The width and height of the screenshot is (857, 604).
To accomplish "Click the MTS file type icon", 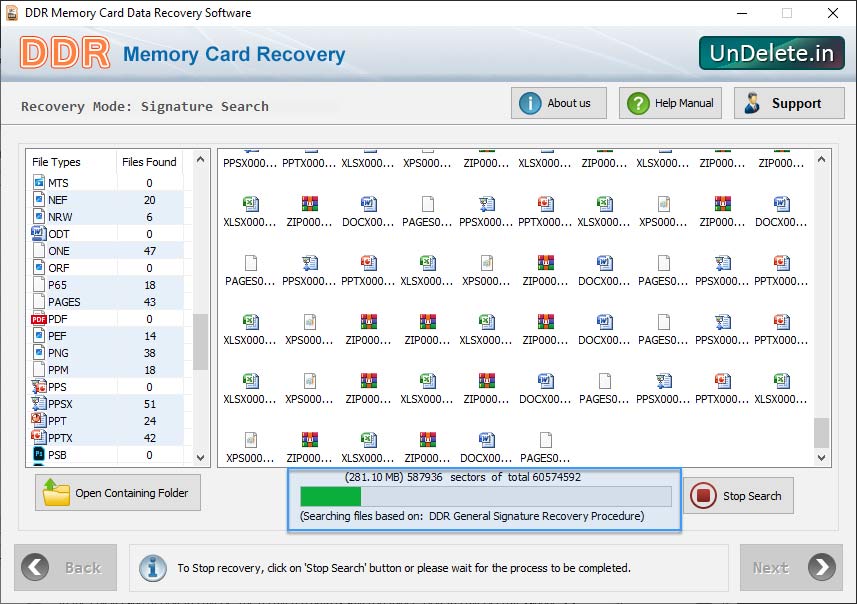I will pos(39,183).
